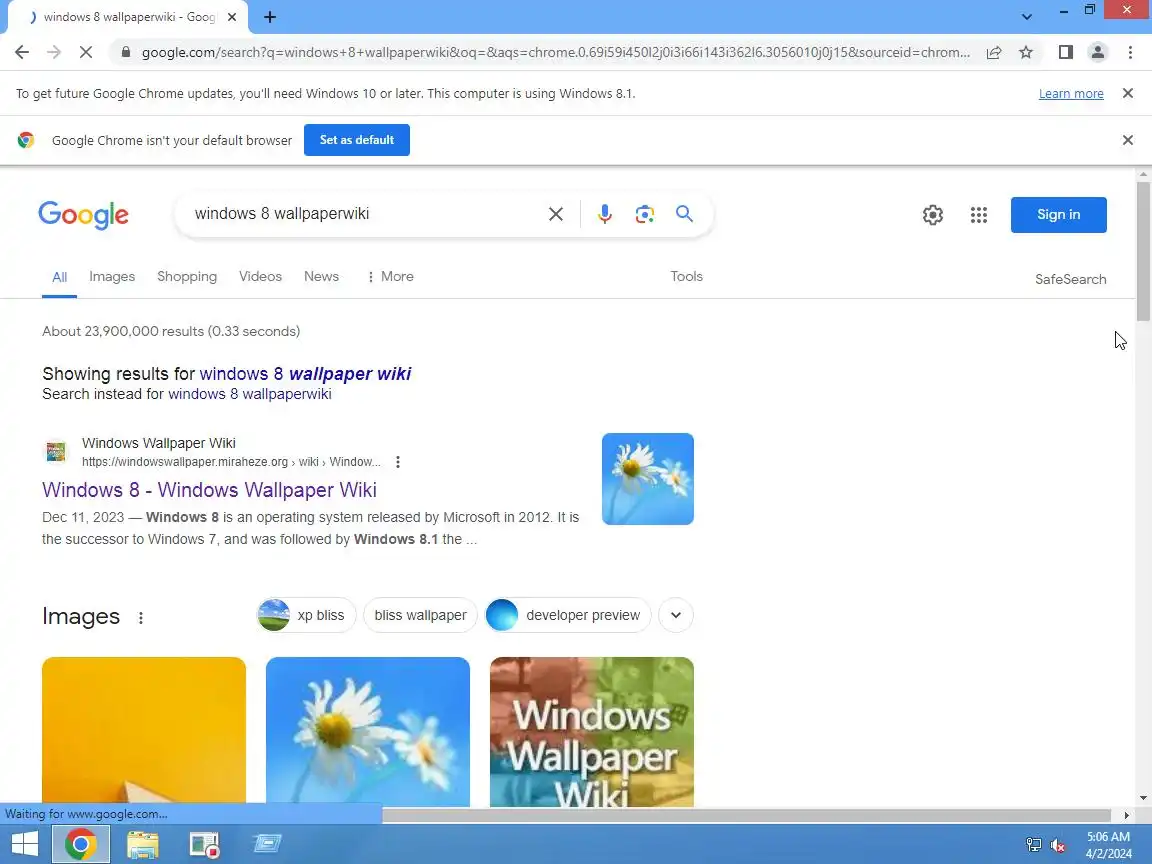Switch to the Images tab
1152x864 pixels.
[x=112, y=276]
